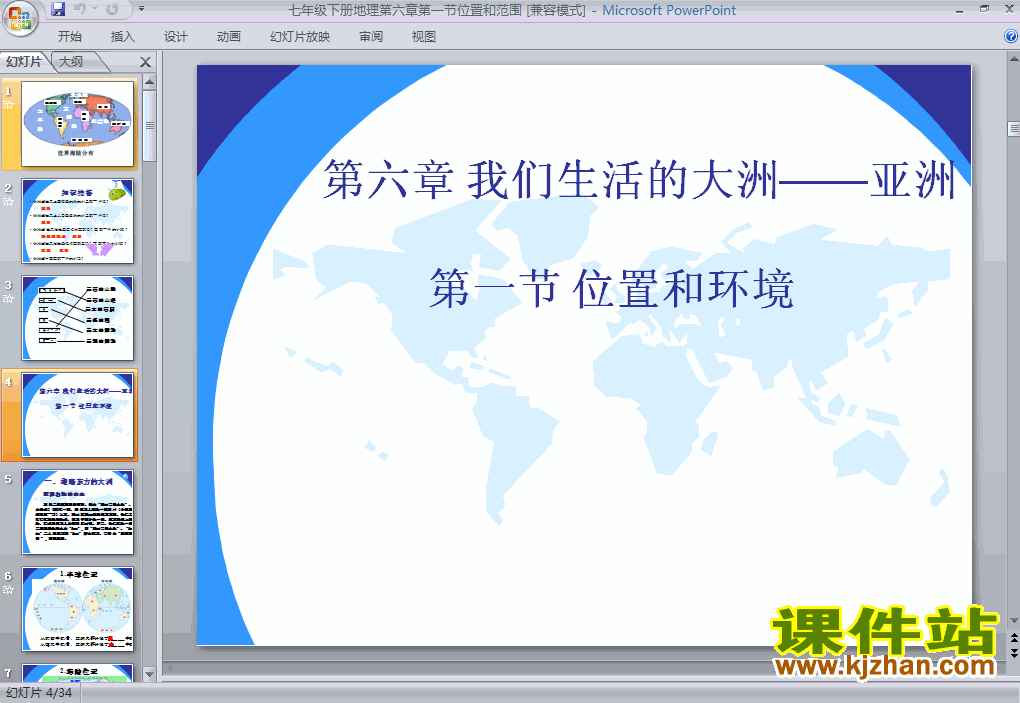Viewport: 1020px width, 703px height.
Task: Restore down the PowerPoint window
Action: click(984, 9)
